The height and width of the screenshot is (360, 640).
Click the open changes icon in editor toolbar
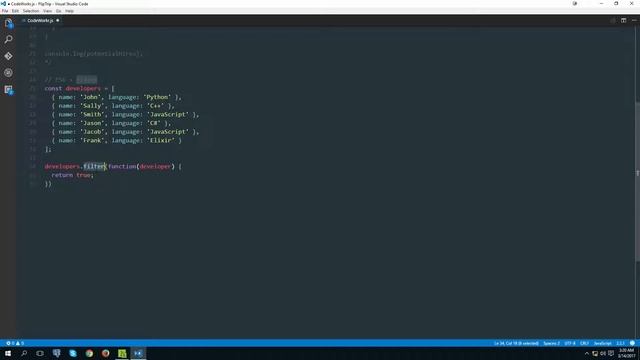click(x=613, y=20)
